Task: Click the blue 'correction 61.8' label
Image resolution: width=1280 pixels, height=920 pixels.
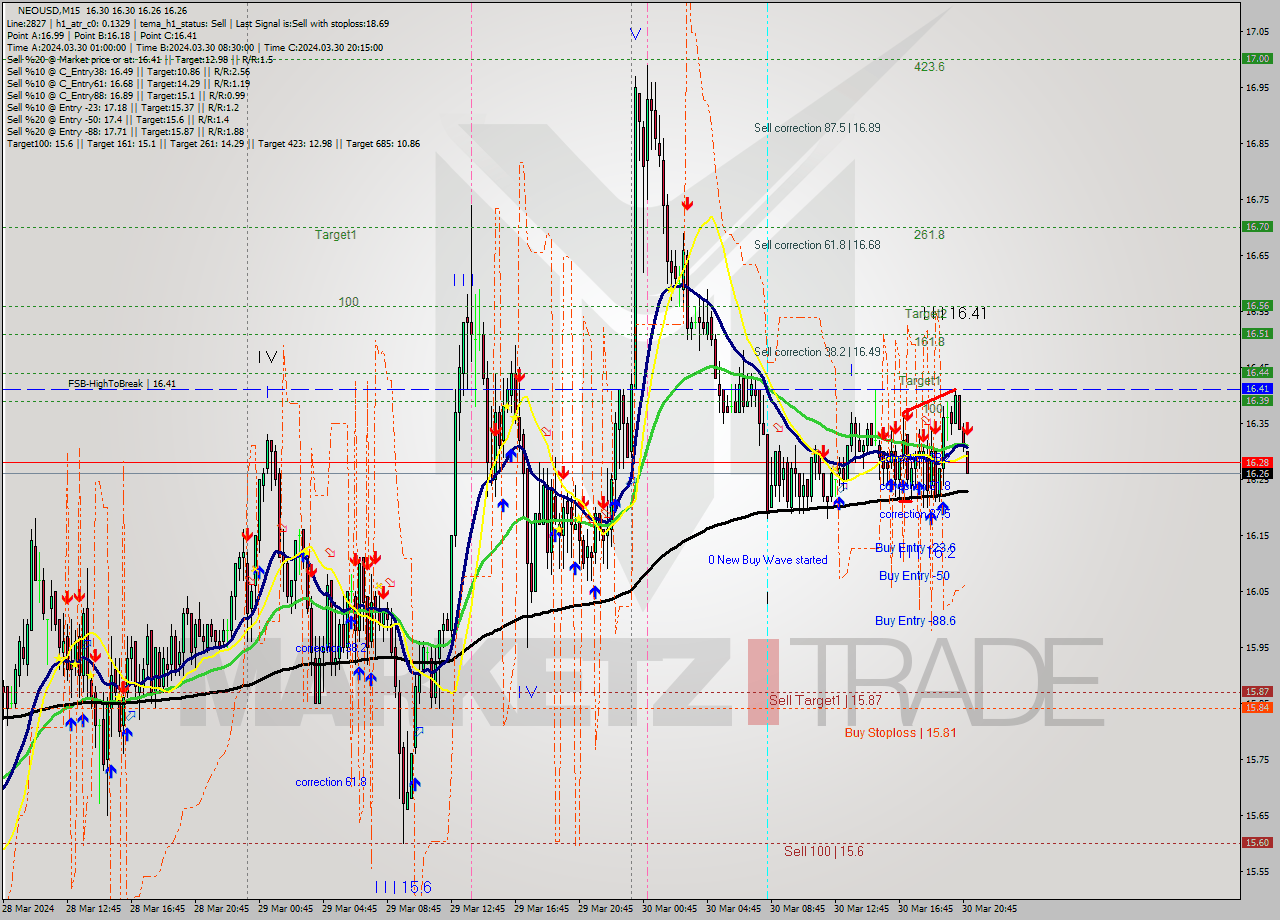Action: (331, 782)
